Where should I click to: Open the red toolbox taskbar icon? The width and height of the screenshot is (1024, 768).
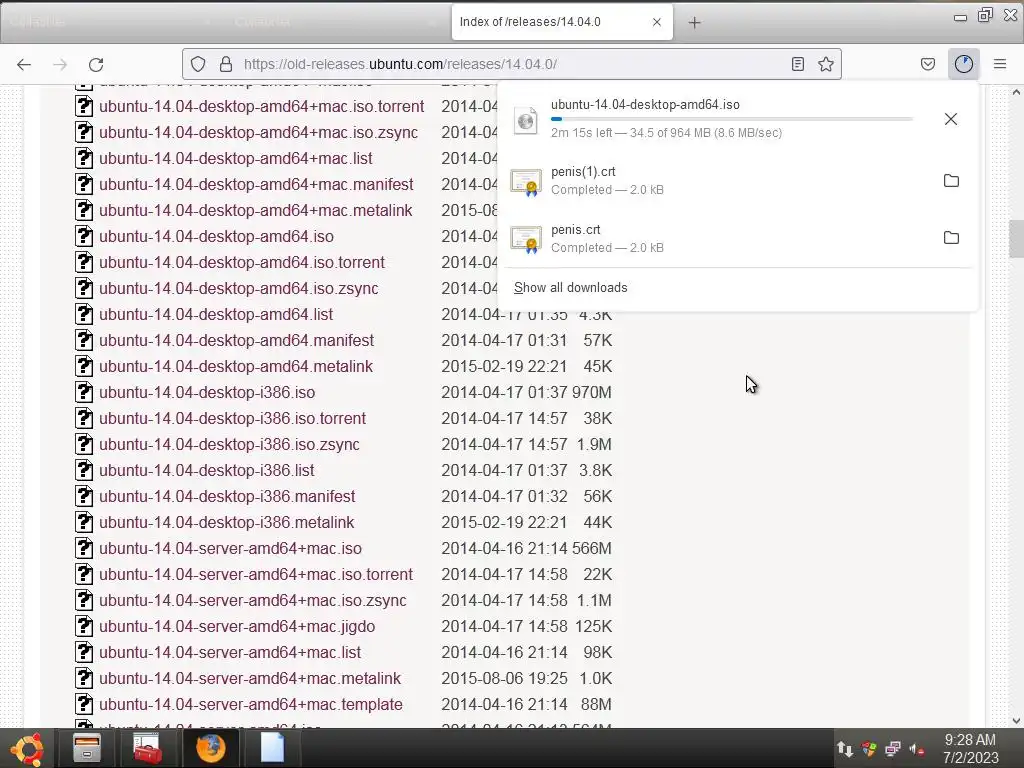147,748
